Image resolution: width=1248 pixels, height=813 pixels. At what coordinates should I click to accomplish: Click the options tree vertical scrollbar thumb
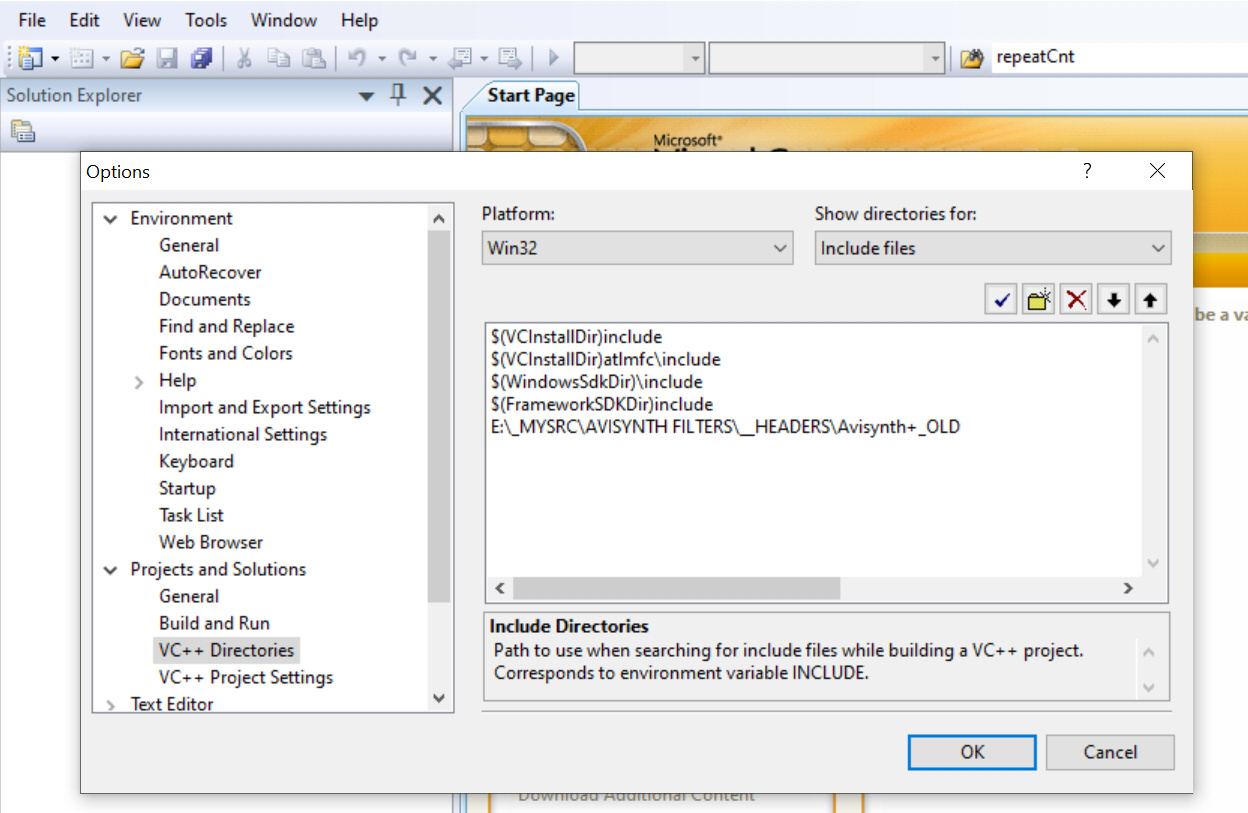[x=440, y=416]
